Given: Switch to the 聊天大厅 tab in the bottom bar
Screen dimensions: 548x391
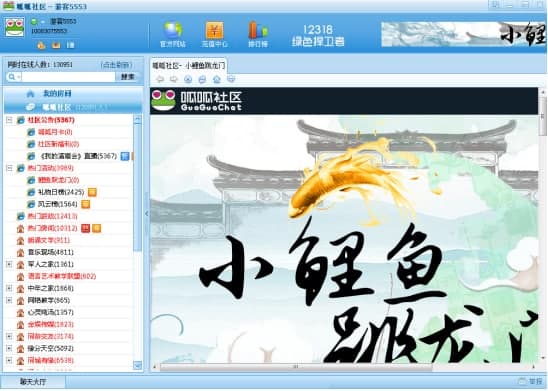Looking at the screenshot, I should coord(33,382).
